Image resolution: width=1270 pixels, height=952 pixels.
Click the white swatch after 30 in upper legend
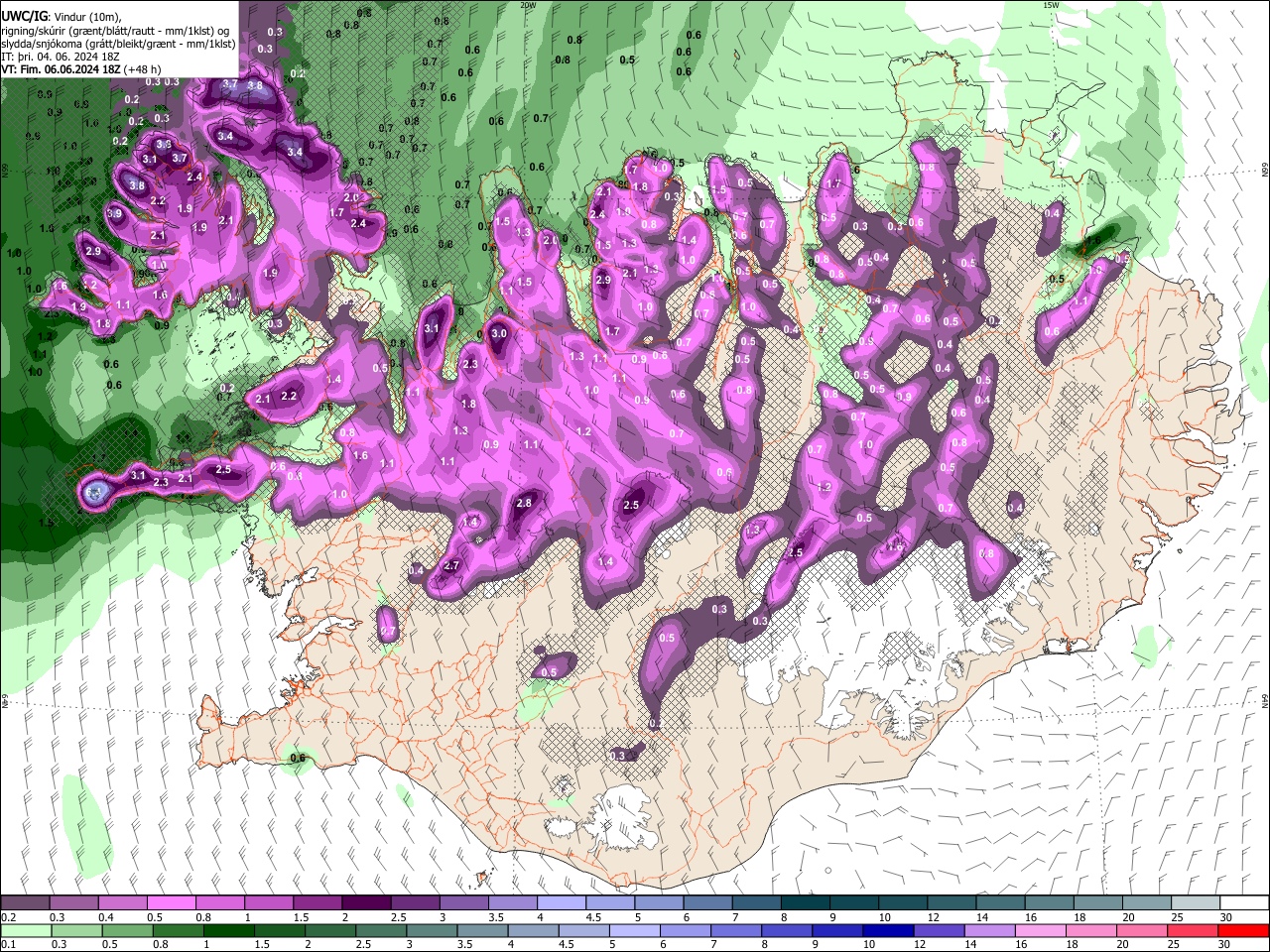(1243, 903)
